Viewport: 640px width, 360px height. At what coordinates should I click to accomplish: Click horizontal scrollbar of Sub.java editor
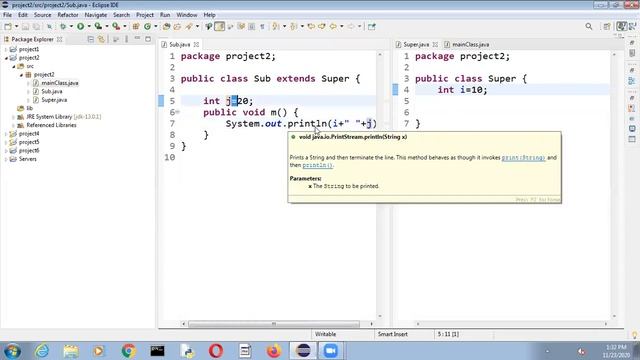[x=273, y=324]
